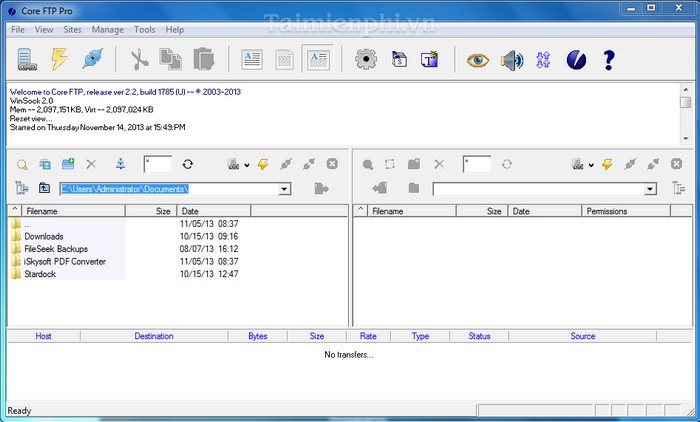The height and width of the screenshot is (422, 700).
Task: Expand the remote path dropdown
Action: coord(650,189)
